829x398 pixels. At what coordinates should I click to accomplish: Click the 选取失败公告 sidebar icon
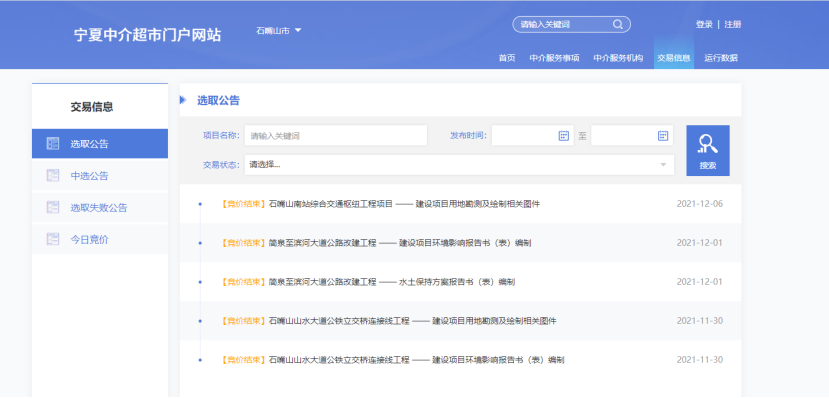click(52, 207)
